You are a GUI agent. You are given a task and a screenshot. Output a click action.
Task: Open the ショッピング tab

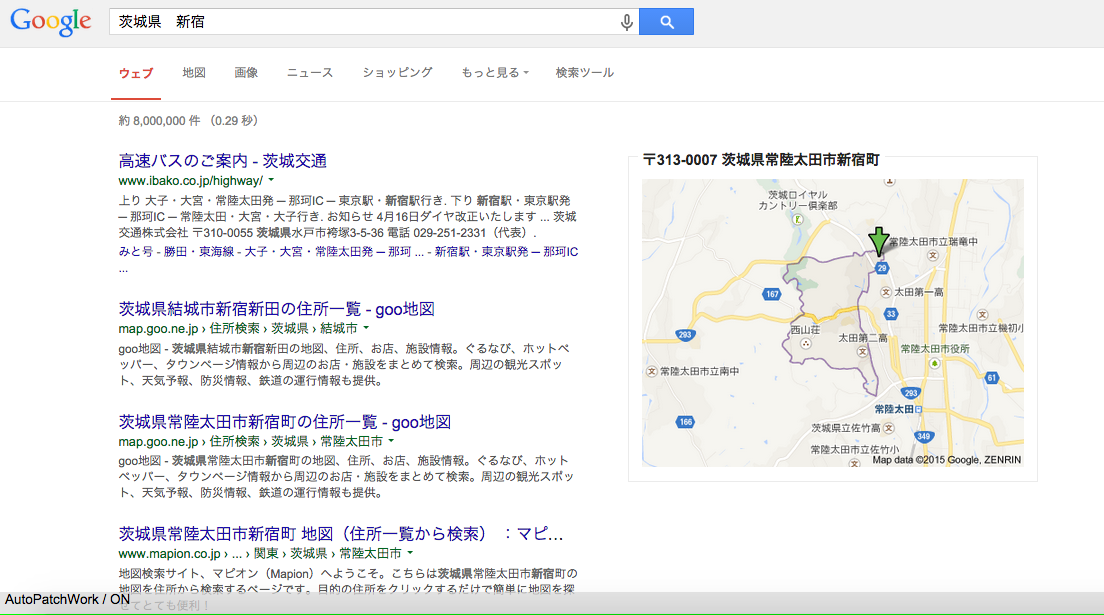397,73
